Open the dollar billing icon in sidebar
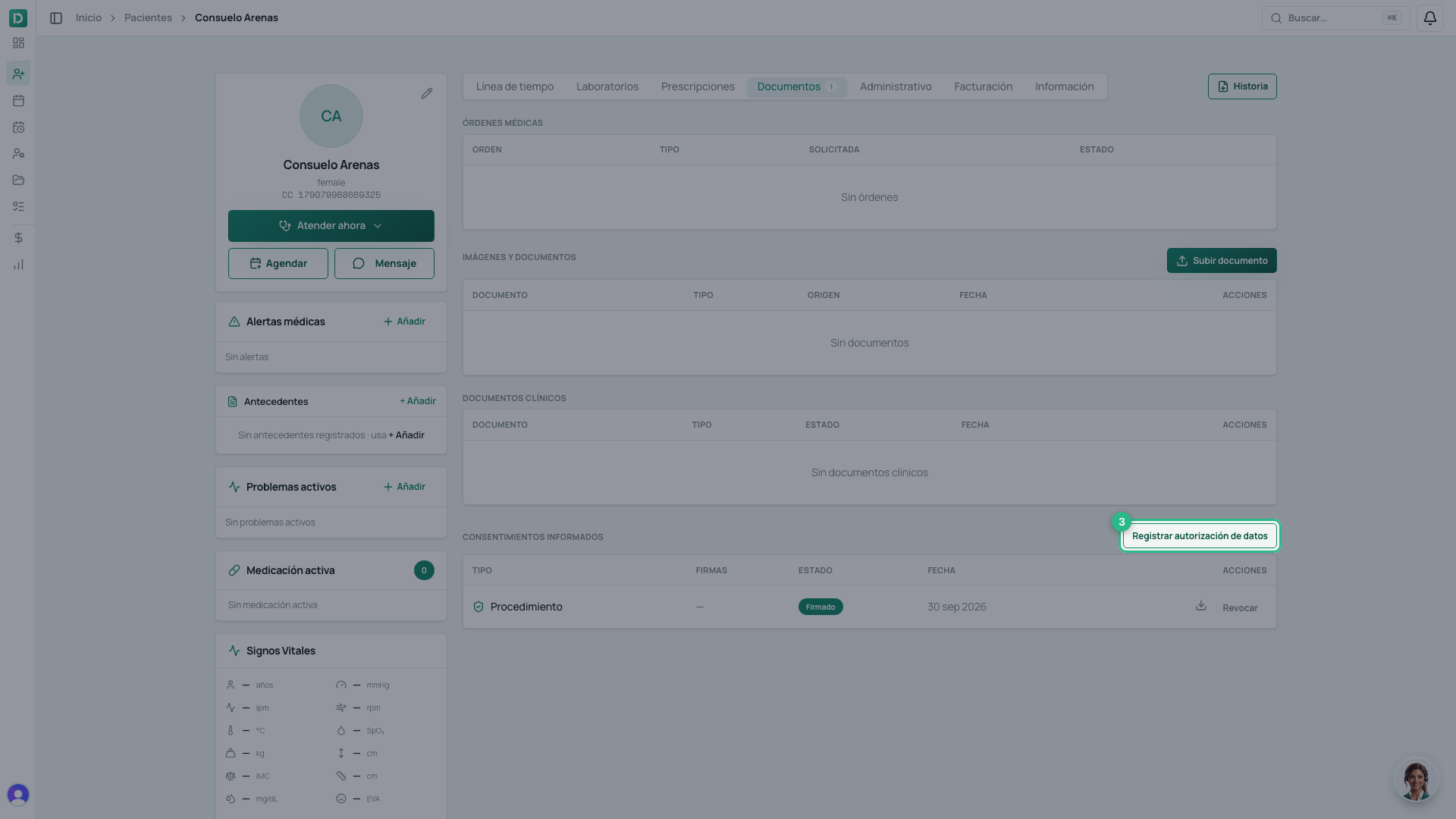The image size is (1456, 819). pos(18,238)
